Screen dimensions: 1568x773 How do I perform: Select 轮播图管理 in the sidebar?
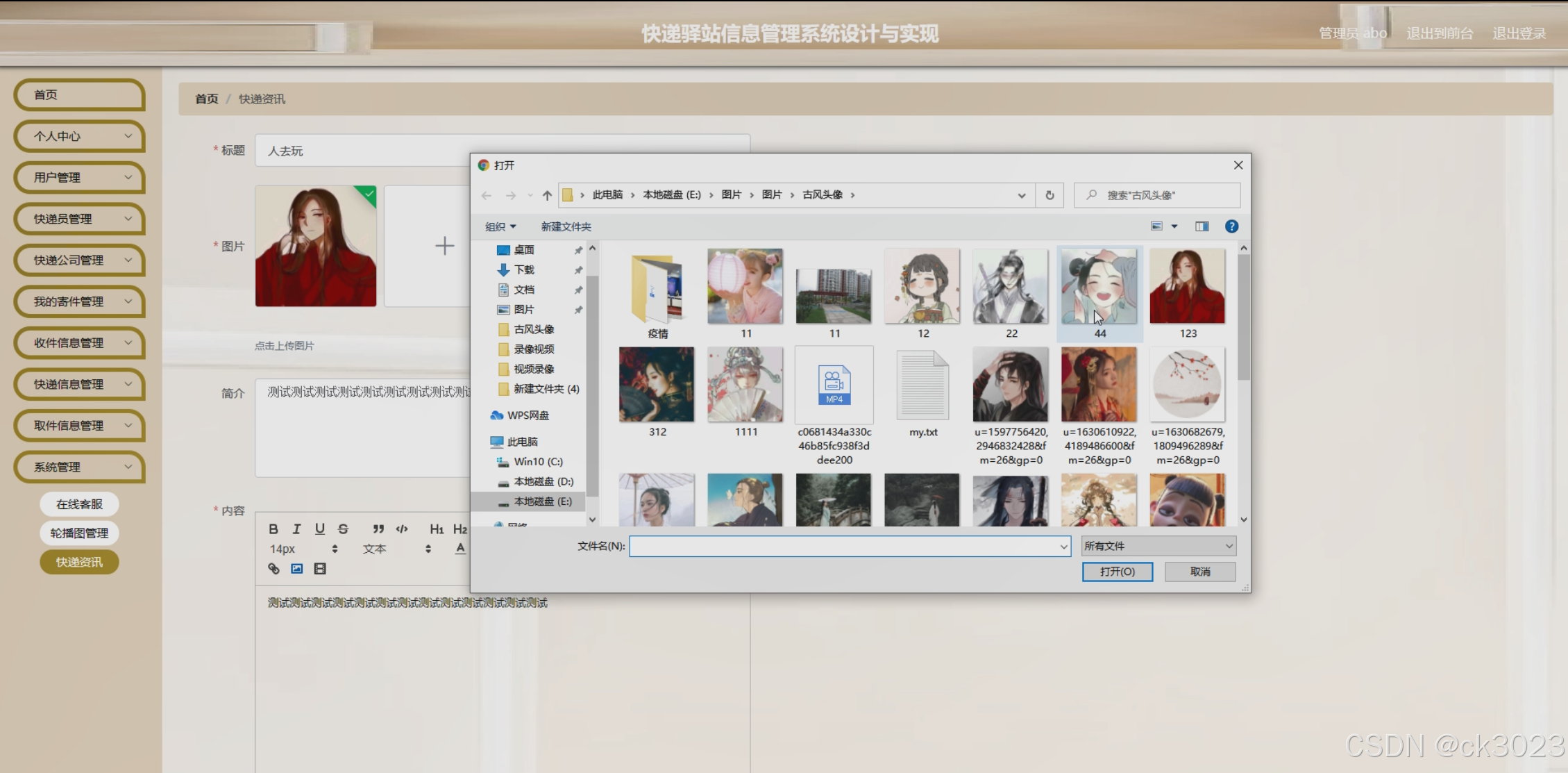(x=79, y=533)
